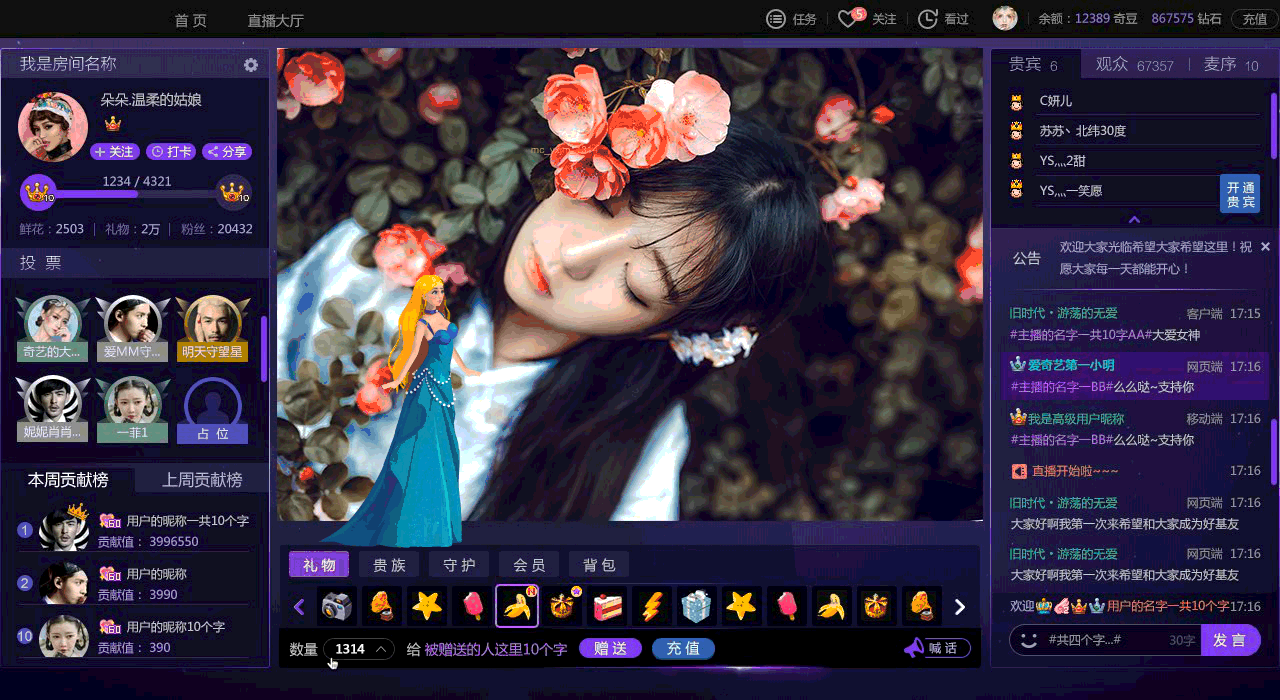Open the 任务 tasks icon in top bar
This screenshot has height=700, width=1280.
775,19
